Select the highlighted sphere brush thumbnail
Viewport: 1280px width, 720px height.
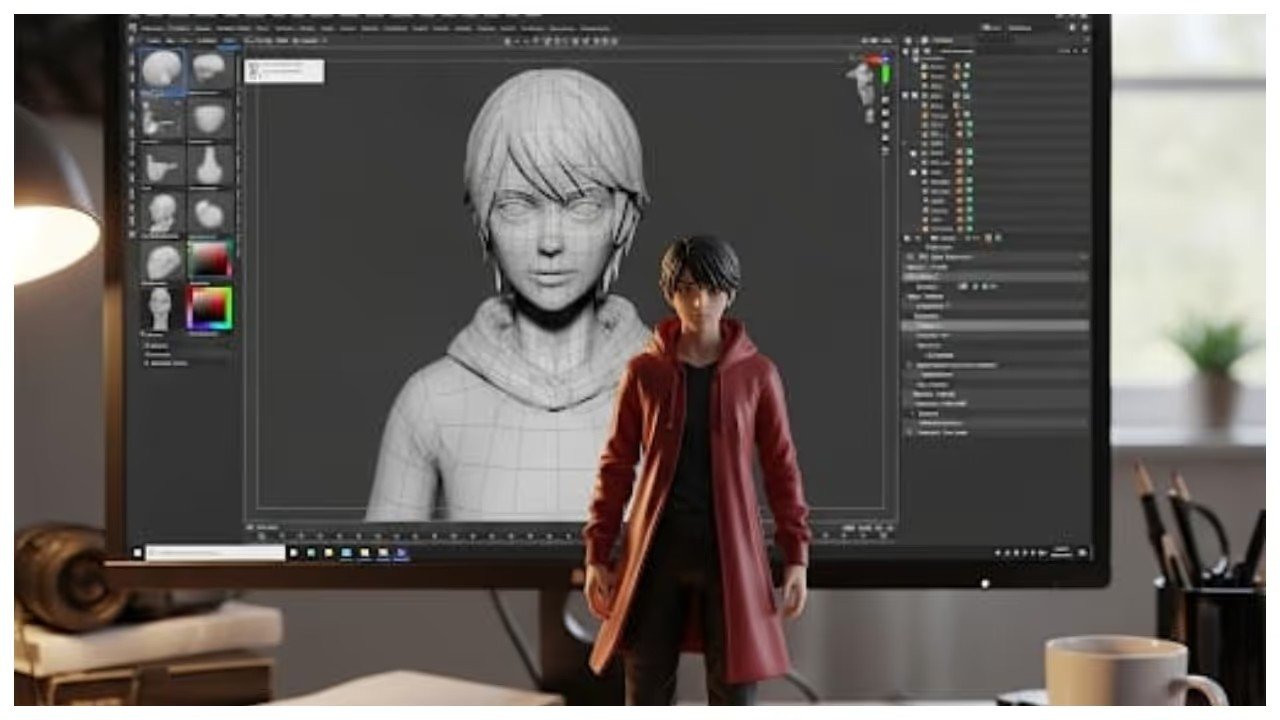pos(162,69)
